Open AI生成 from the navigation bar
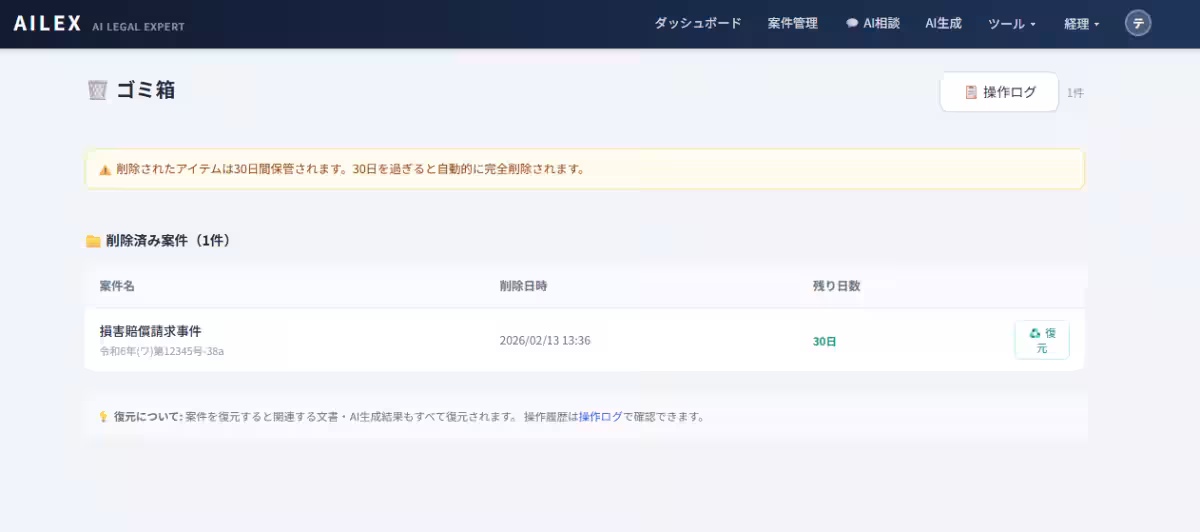This screenshot has height=532, width=1200. point(943,24)
